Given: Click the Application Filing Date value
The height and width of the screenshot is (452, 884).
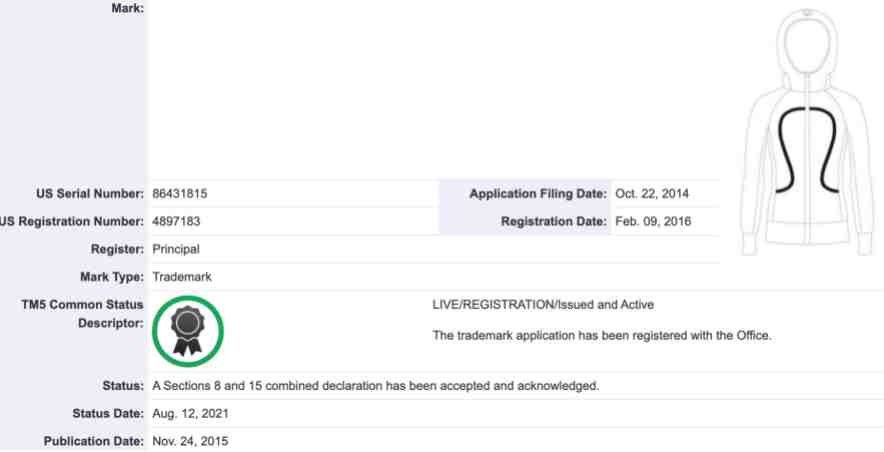Looking at the screenshot, I should 652,194.
